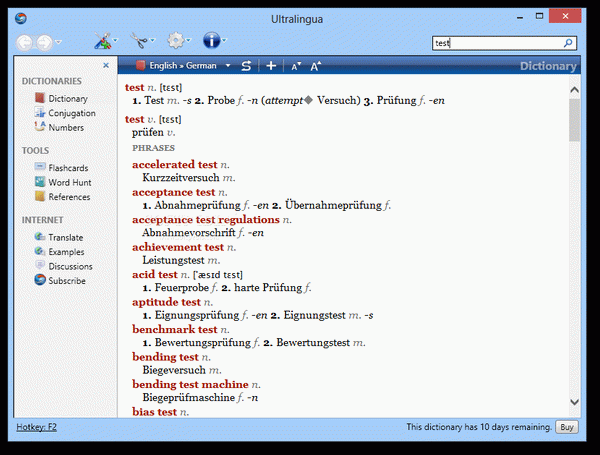
Task: Click the vertical scrollbar thumb
Action: [x=574, y=120]
